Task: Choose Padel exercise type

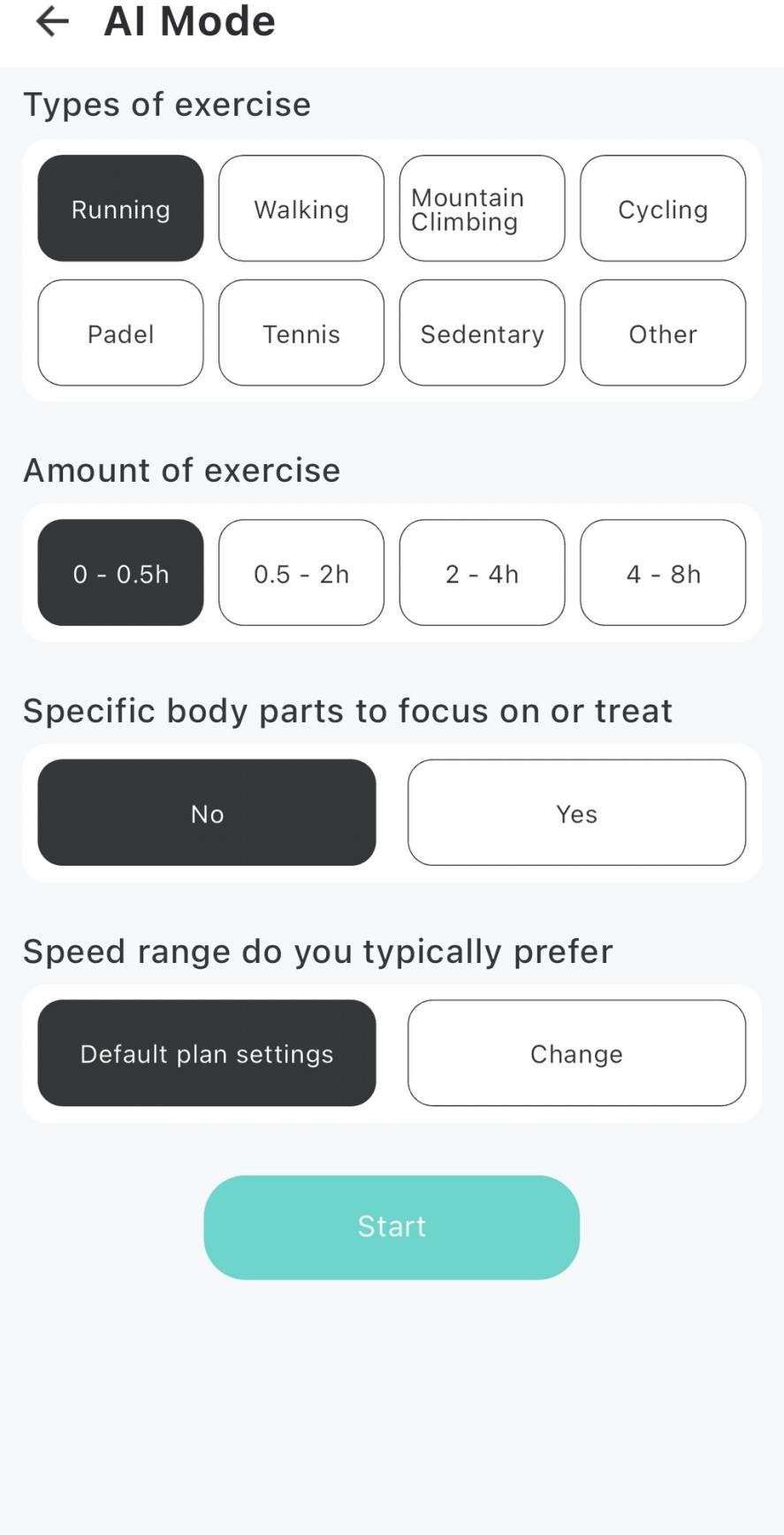Action: 120,333
